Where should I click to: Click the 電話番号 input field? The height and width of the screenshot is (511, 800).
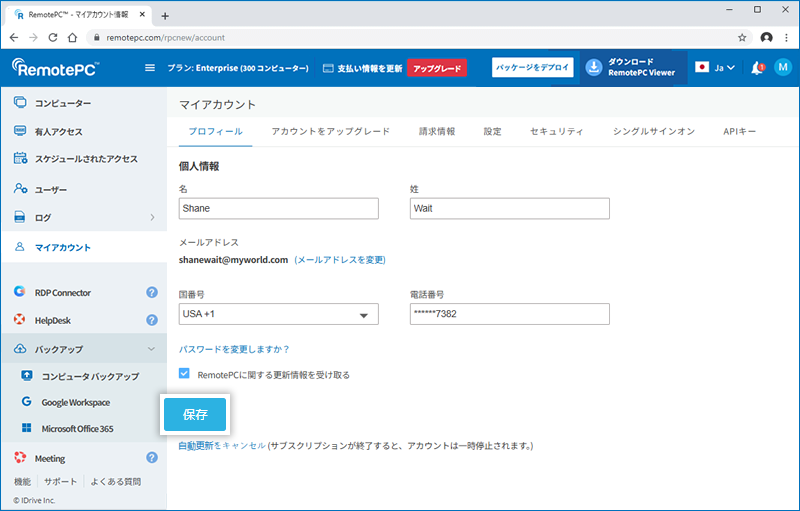[510, 314]
